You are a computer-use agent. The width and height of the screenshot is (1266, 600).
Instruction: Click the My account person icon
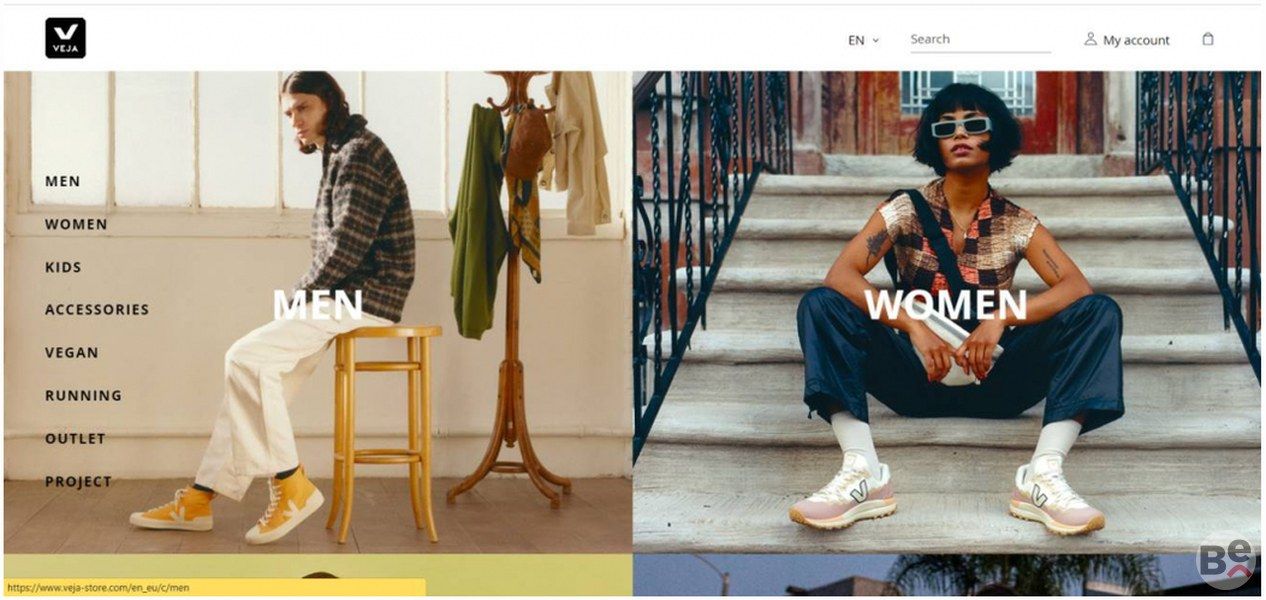click(1090, 39)
